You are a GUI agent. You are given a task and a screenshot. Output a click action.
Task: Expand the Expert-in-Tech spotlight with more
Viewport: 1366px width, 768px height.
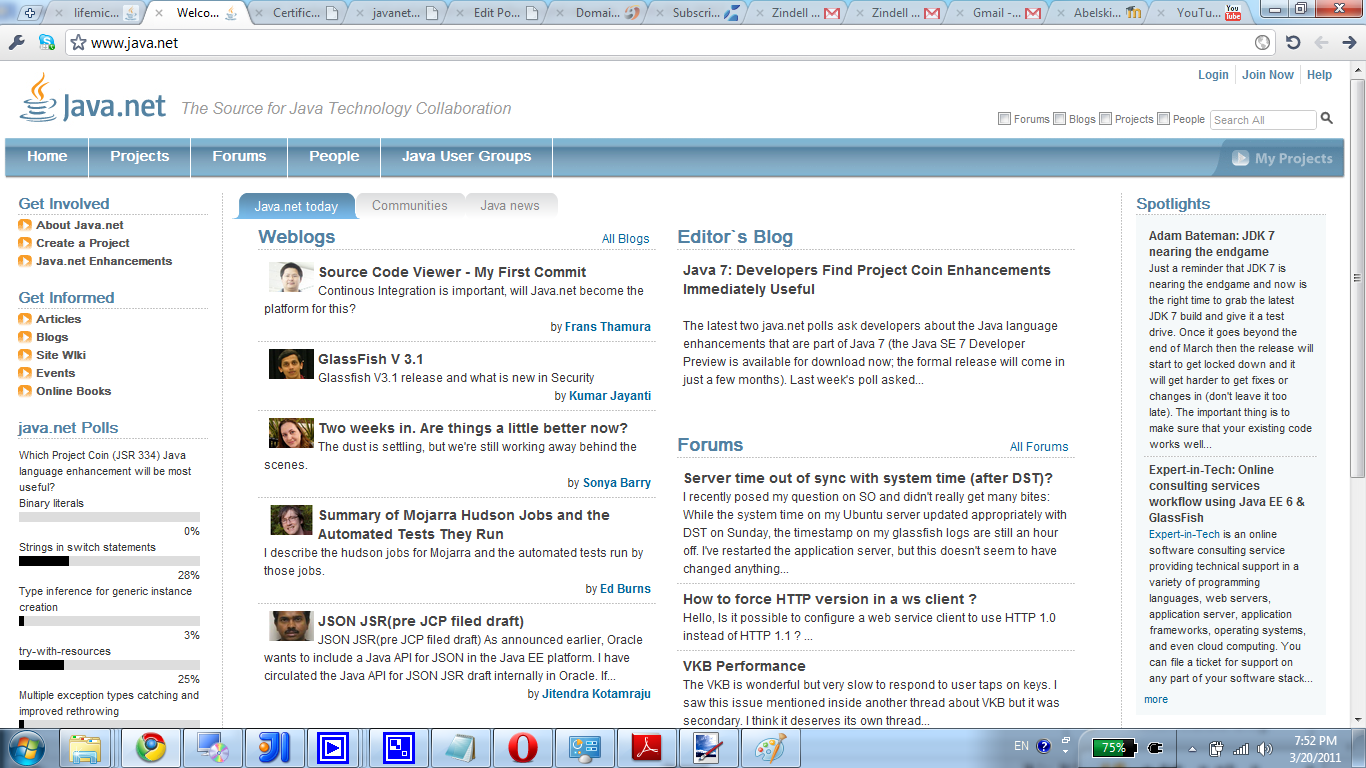pyautogui.click(x=1156, y=699)
